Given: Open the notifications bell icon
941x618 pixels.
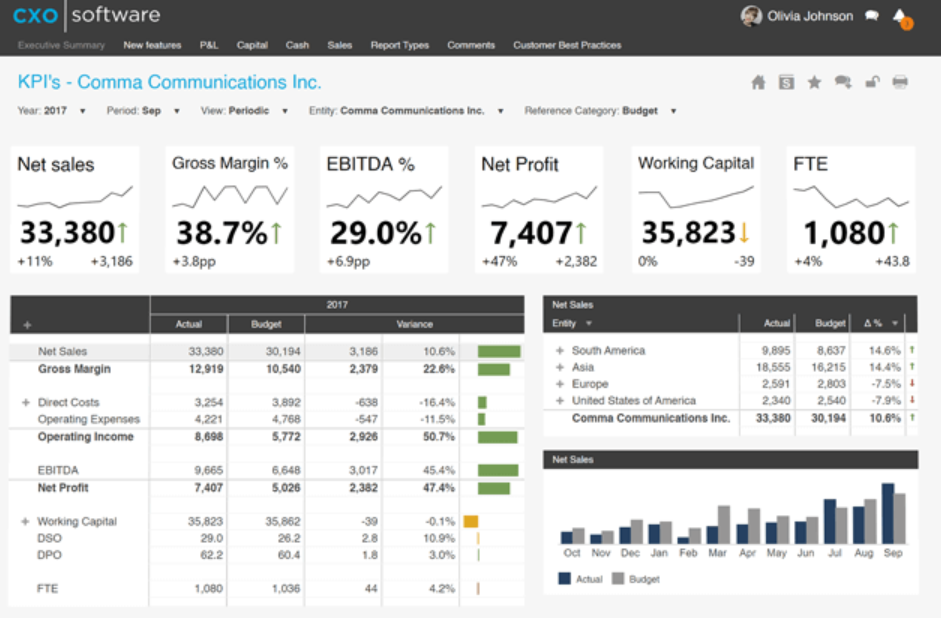Looking at the screenshot, I should tap(901, 17).
